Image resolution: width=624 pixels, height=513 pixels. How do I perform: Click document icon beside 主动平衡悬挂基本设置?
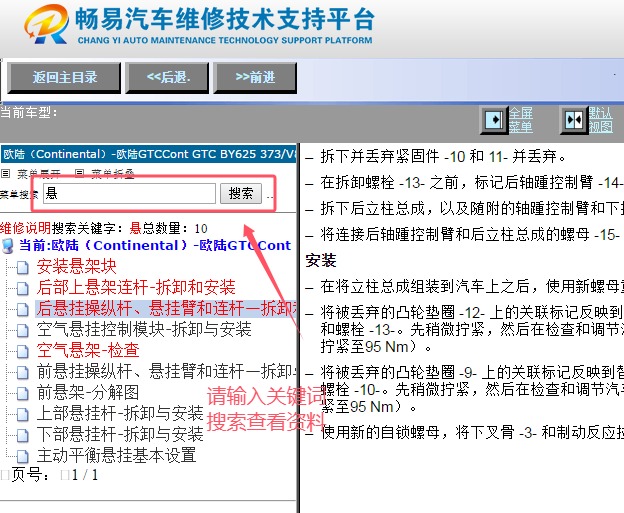pos(23,456)
